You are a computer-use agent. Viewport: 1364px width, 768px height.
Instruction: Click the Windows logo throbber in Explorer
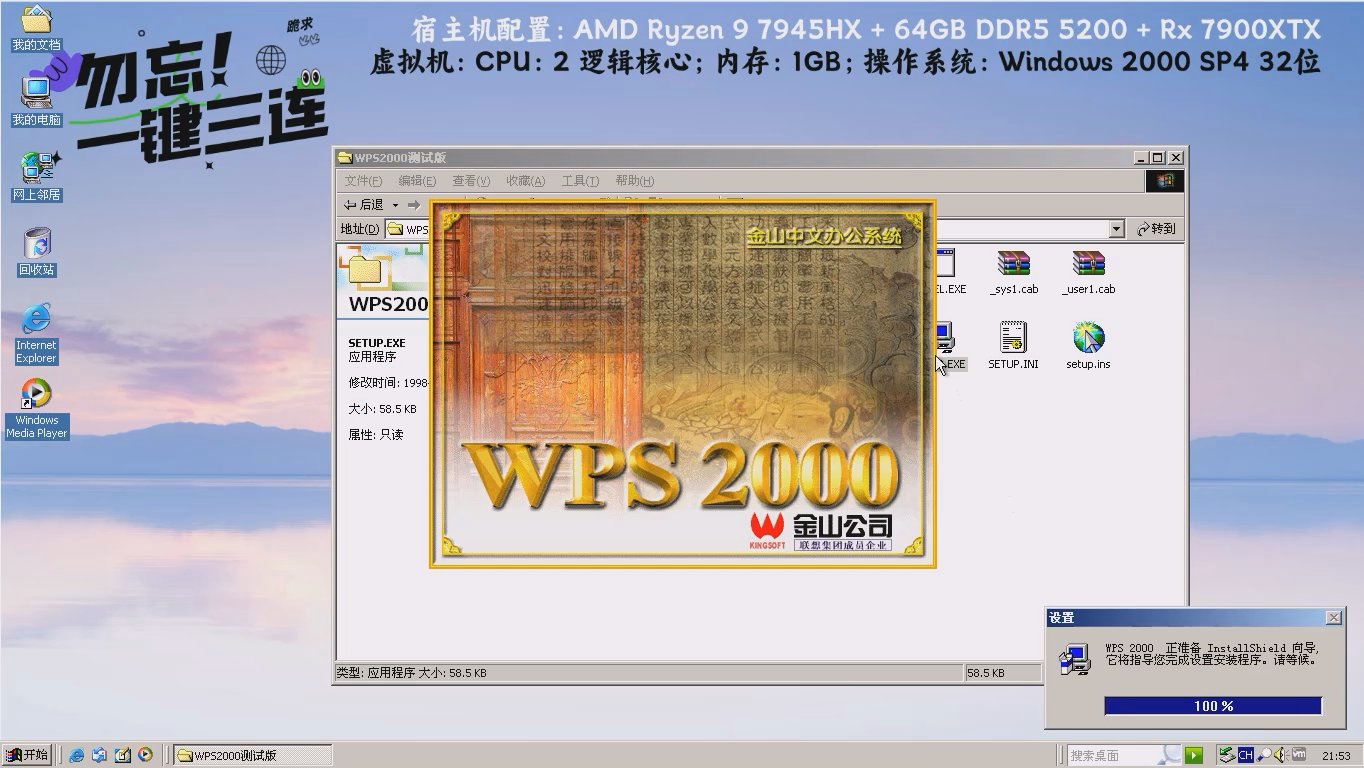click(1164, 181)
